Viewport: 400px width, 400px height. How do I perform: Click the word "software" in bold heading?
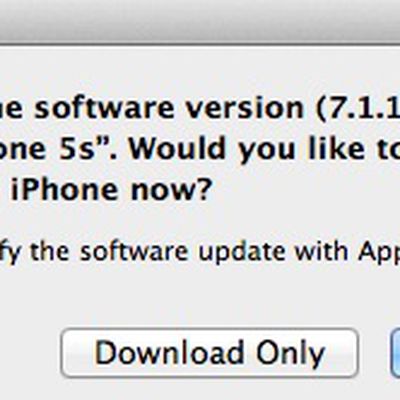[x=105, y=107]
